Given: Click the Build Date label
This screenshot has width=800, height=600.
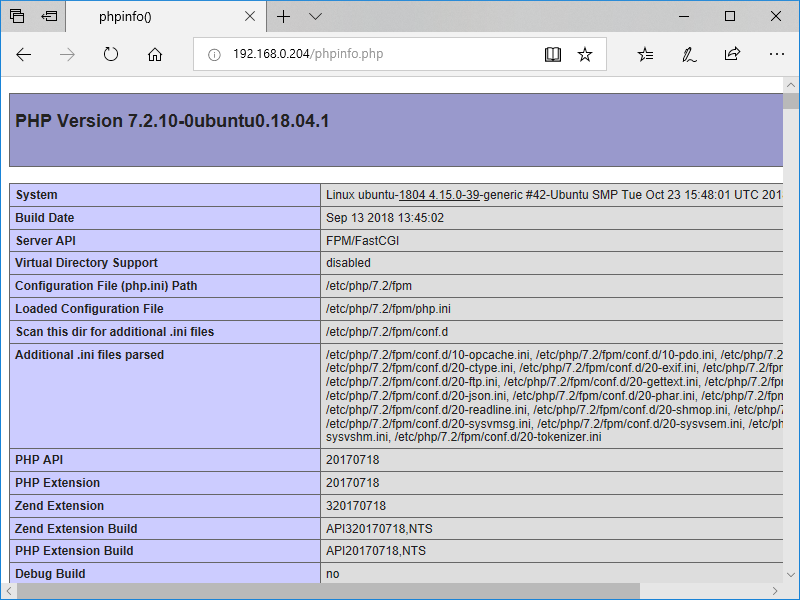Looking at the screenshot, I should tap(44, 218).
